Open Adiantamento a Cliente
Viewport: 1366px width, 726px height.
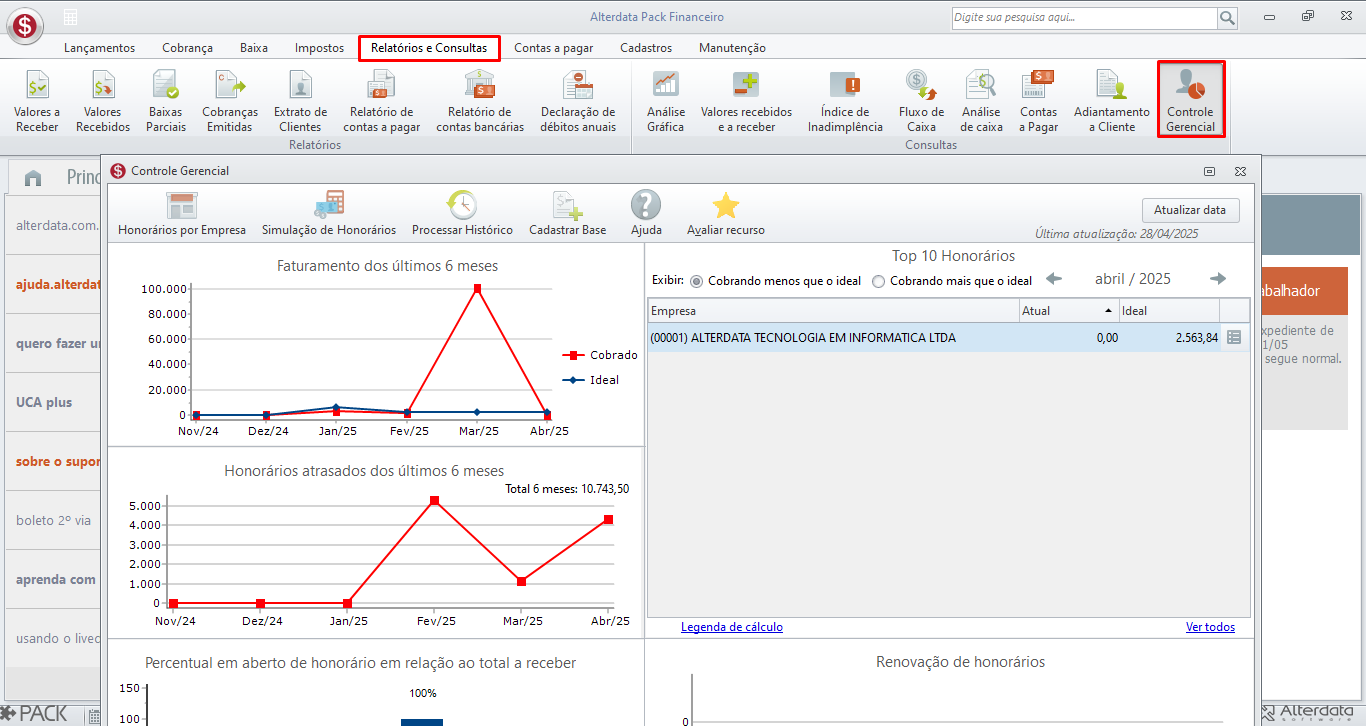[x=1112, y=101]
